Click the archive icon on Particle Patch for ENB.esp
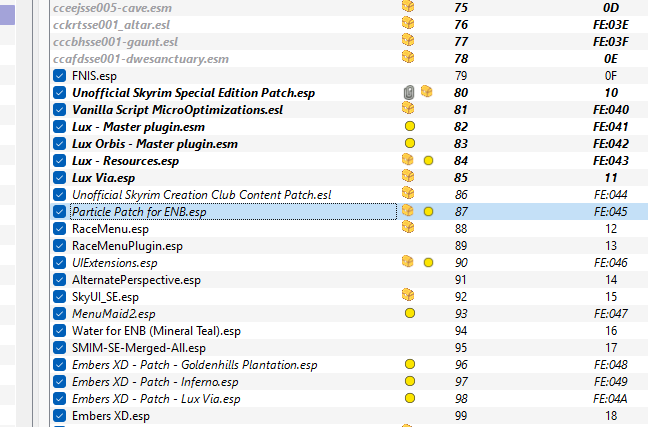This screenshot has width=648, height=427. [408, 210]
